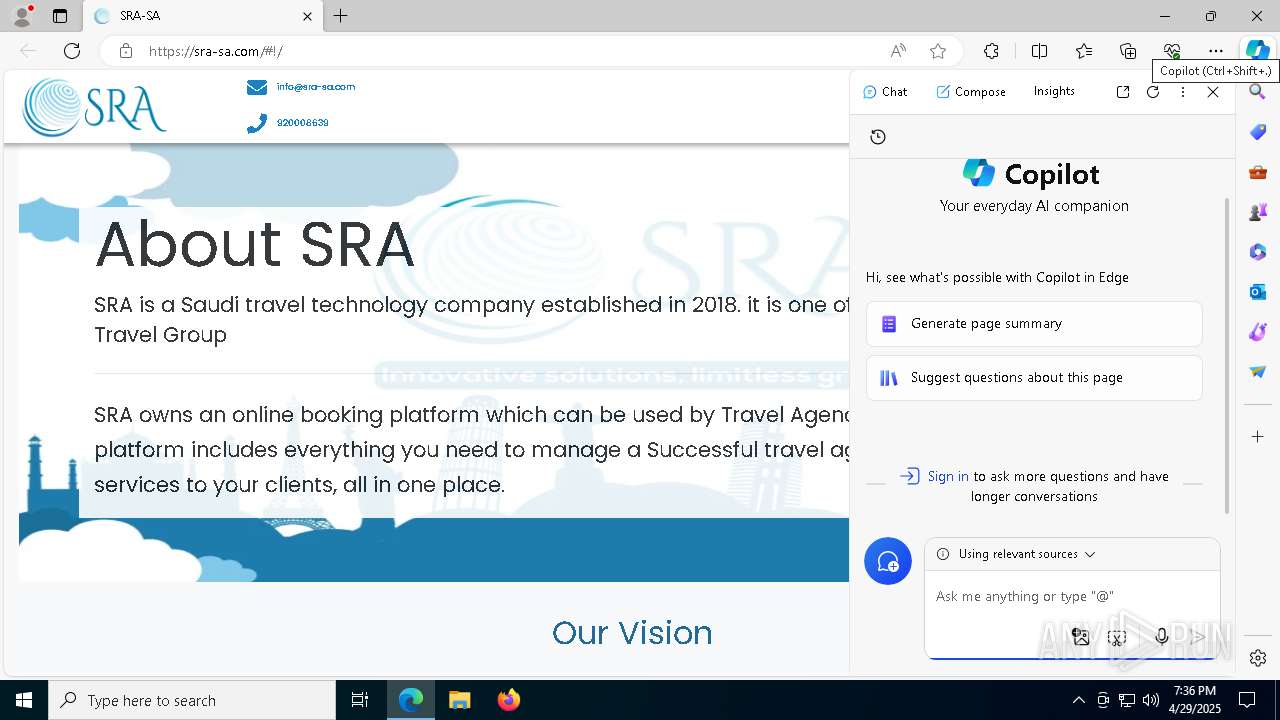
Task: Close the SRA-SA tab
Action: (307, 16)
